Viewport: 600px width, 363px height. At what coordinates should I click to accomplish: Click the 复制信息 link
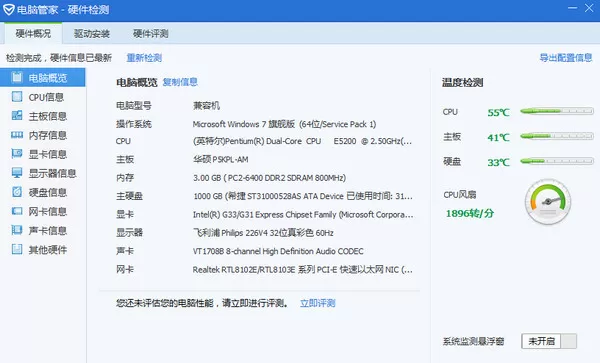click(180, 82)
